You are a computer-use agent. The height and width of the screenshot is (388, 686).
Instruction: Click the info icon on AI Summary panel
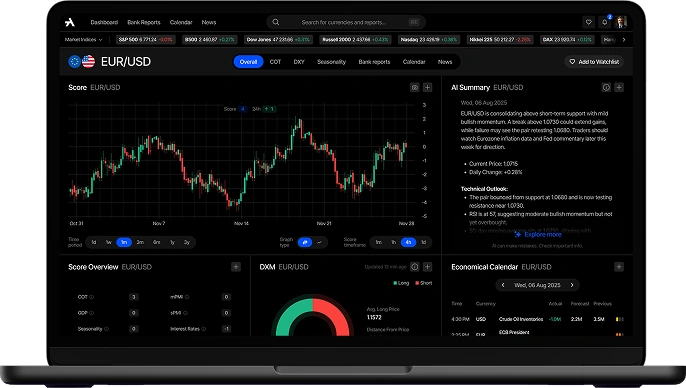[606, 87]
